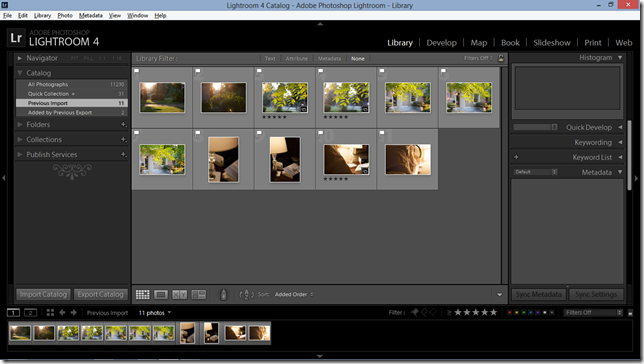Select the Attribute library filter

297,59
